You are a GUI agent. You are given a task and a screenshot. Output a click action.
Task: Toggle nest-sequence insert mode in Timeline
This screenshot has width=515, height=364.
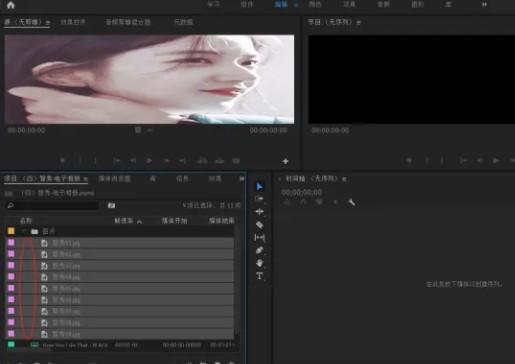pyautogui.click(x=287, y=202)
